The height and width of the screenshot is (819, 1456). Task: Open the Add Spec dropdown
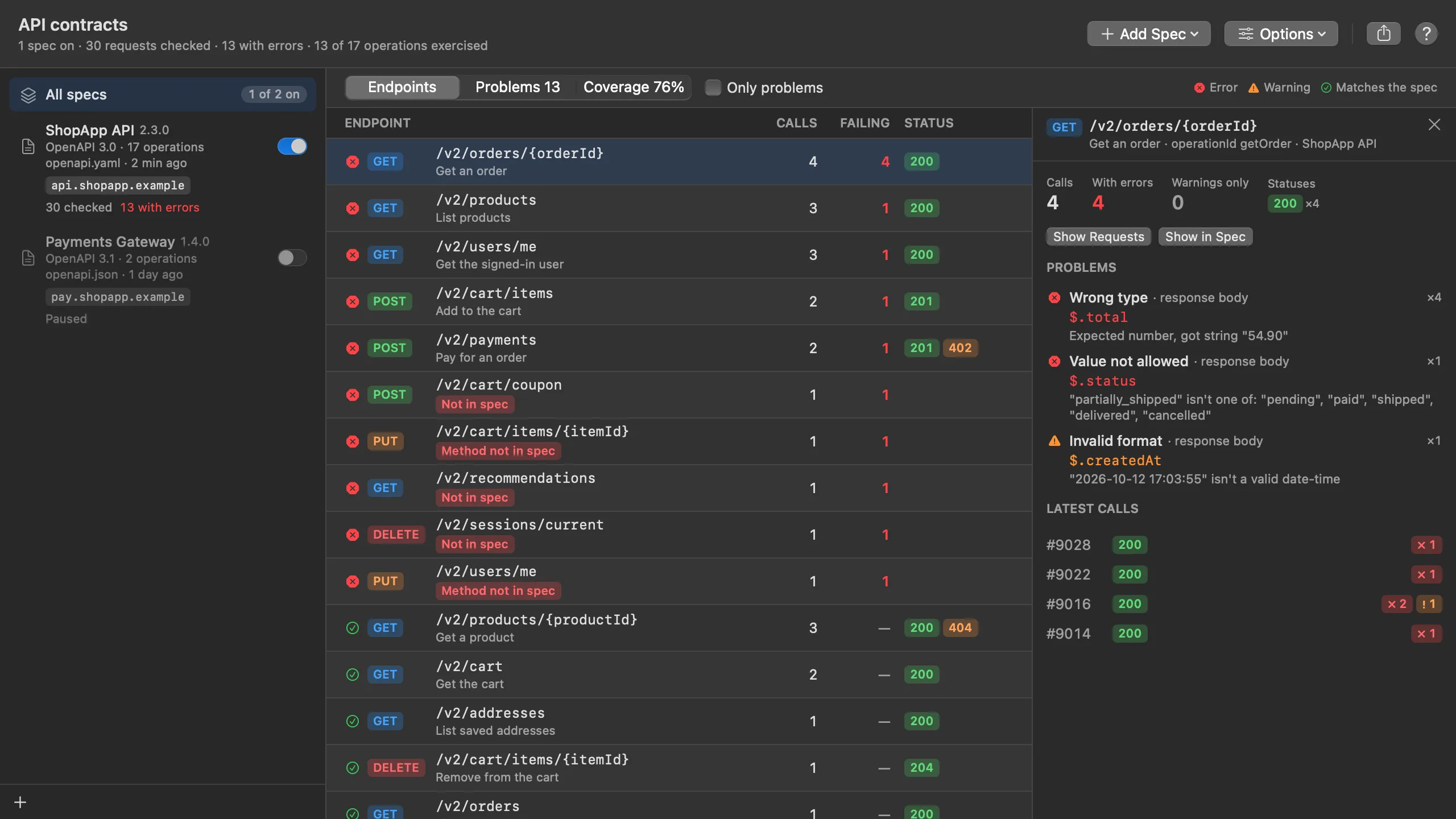pyautogui.click(x=1148, y=34)
